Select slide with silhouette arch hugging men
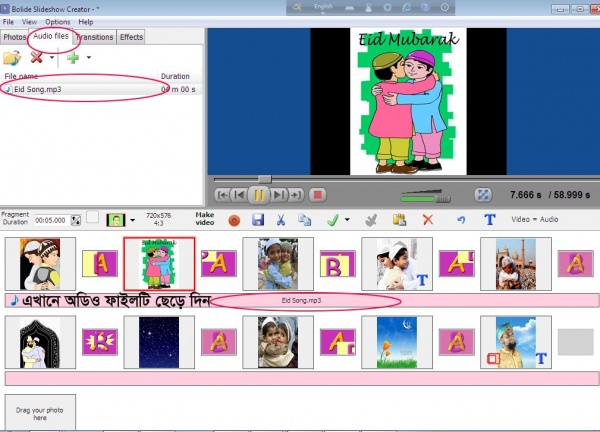This screenshot has width=600, height=432. coord(40,342)
